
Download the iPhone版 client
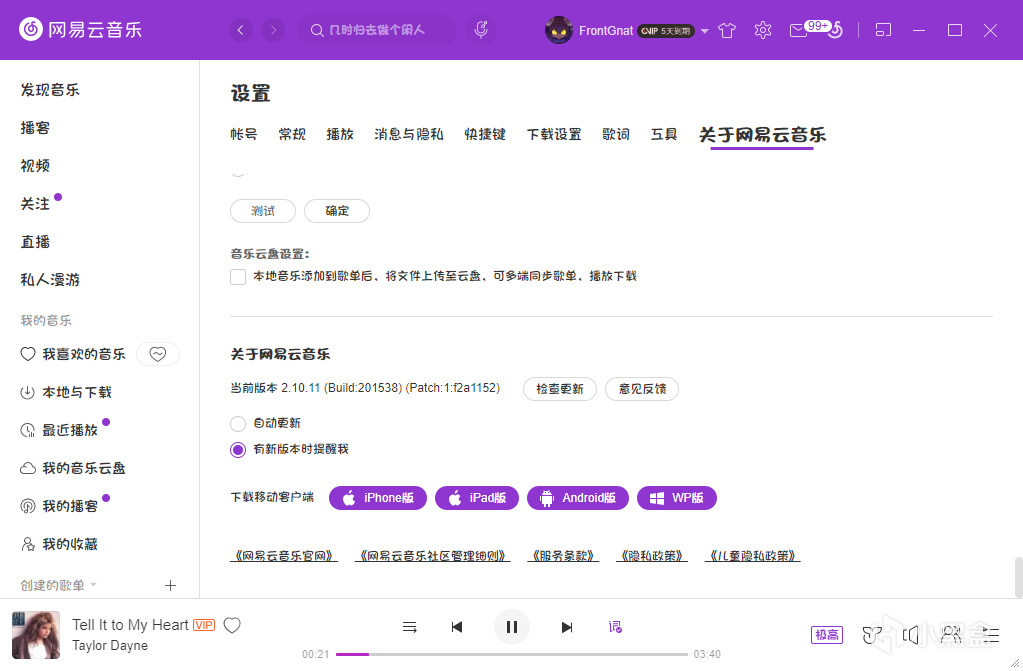(x=378, y=498)
